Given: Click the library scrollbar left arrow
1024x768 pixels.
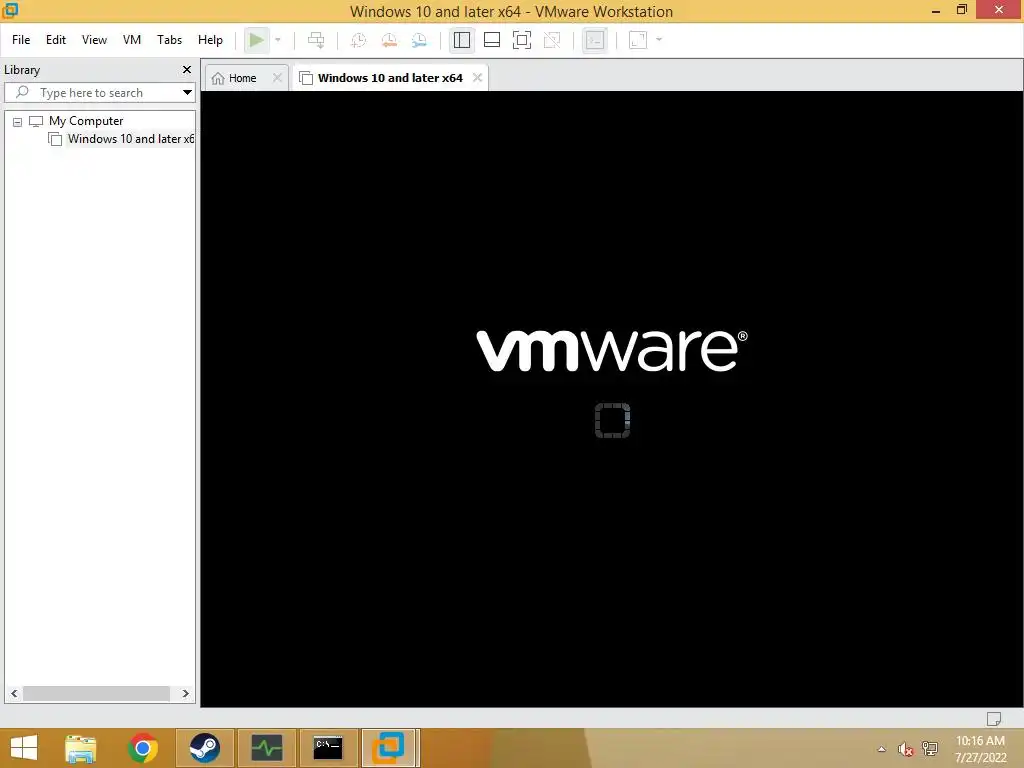Looking at the screenshot, I should point(14,694).
